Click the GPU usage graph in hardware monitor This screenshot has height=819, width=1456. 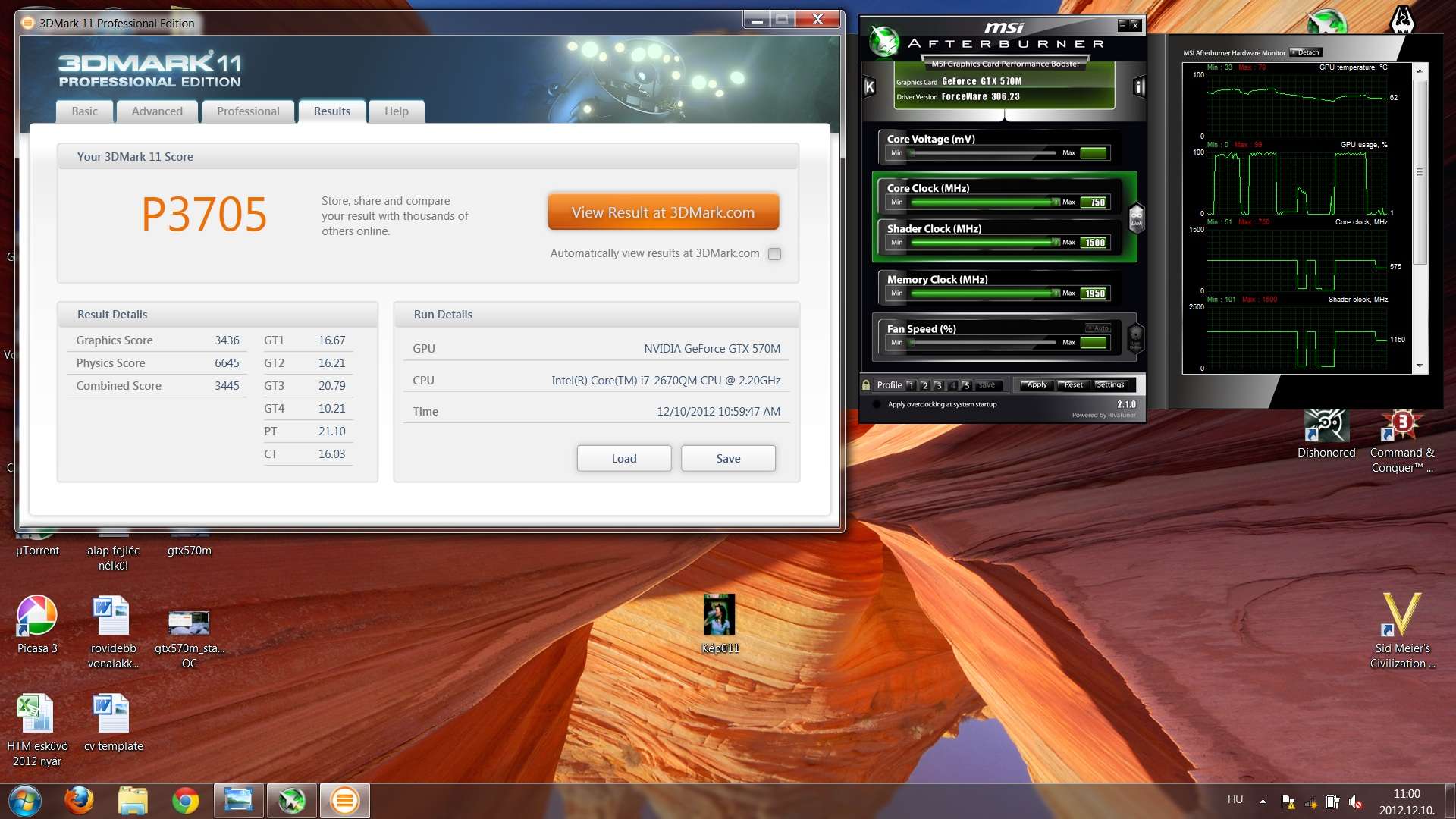coord(1298,183)
